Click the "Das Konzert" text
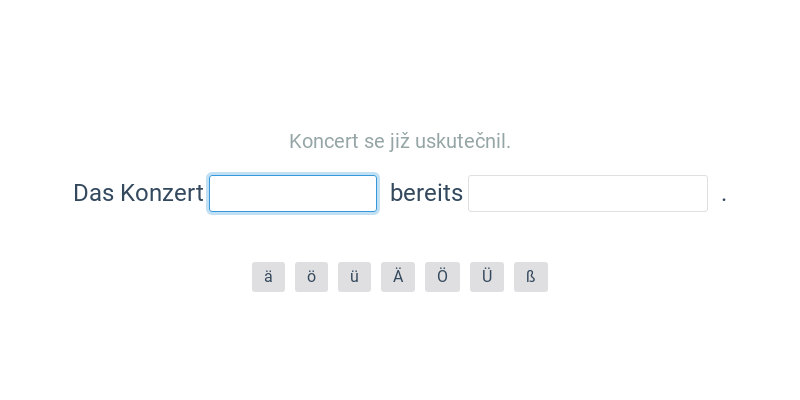The image size is (800, 400). (x=138, y=193)
